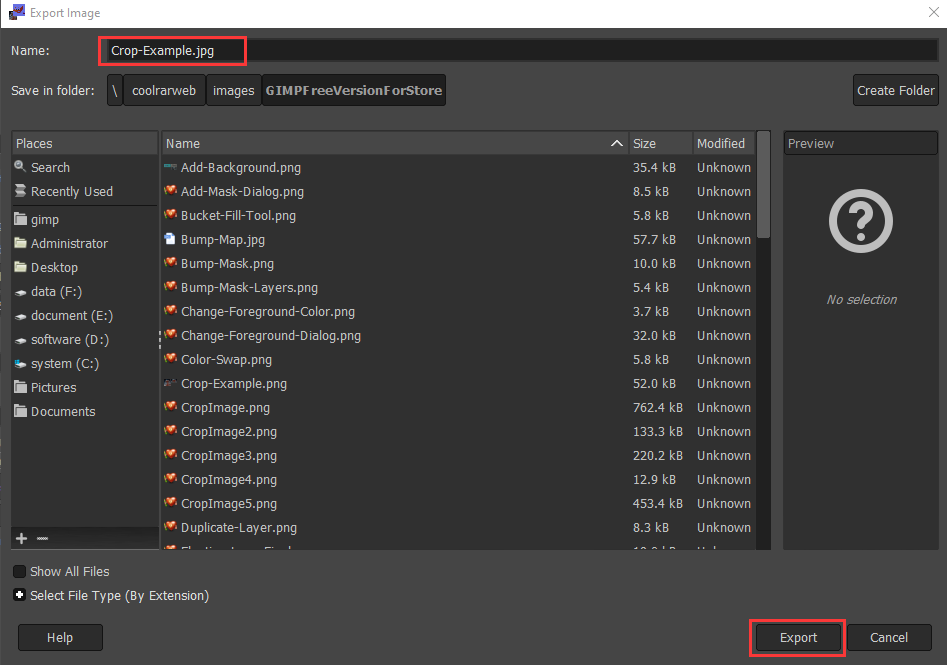Viewport: 947px width, 665px height.
Task: Click the gimp folder icon in Places
Action: [20, 219]
